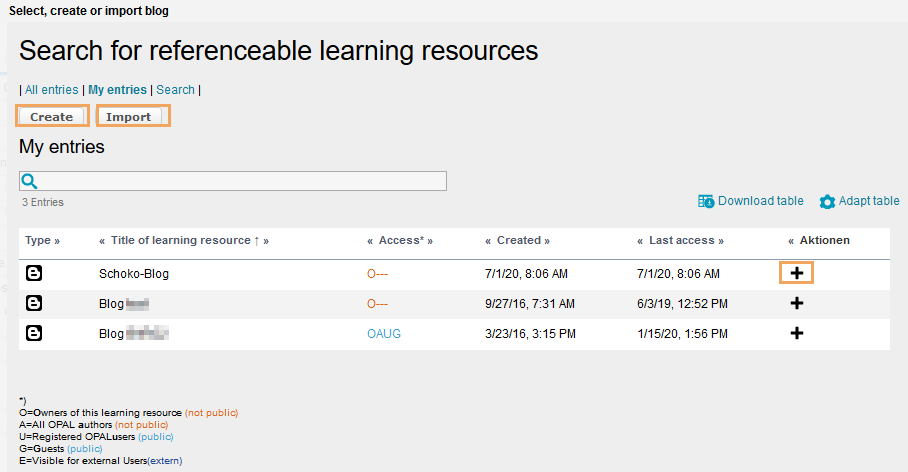Click Adapt table gear icon
This screenshot has width=908, height=472.
coord(827,202)
